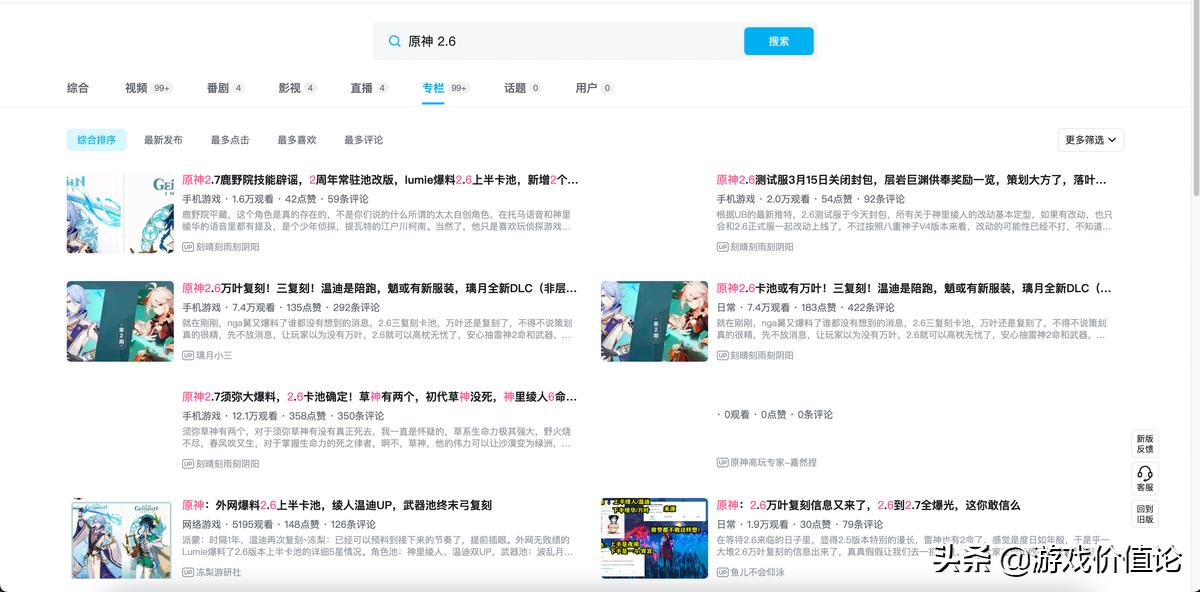The image size is (1200, 592).
Task: Click inside the search input field
Action: [550, 41]
